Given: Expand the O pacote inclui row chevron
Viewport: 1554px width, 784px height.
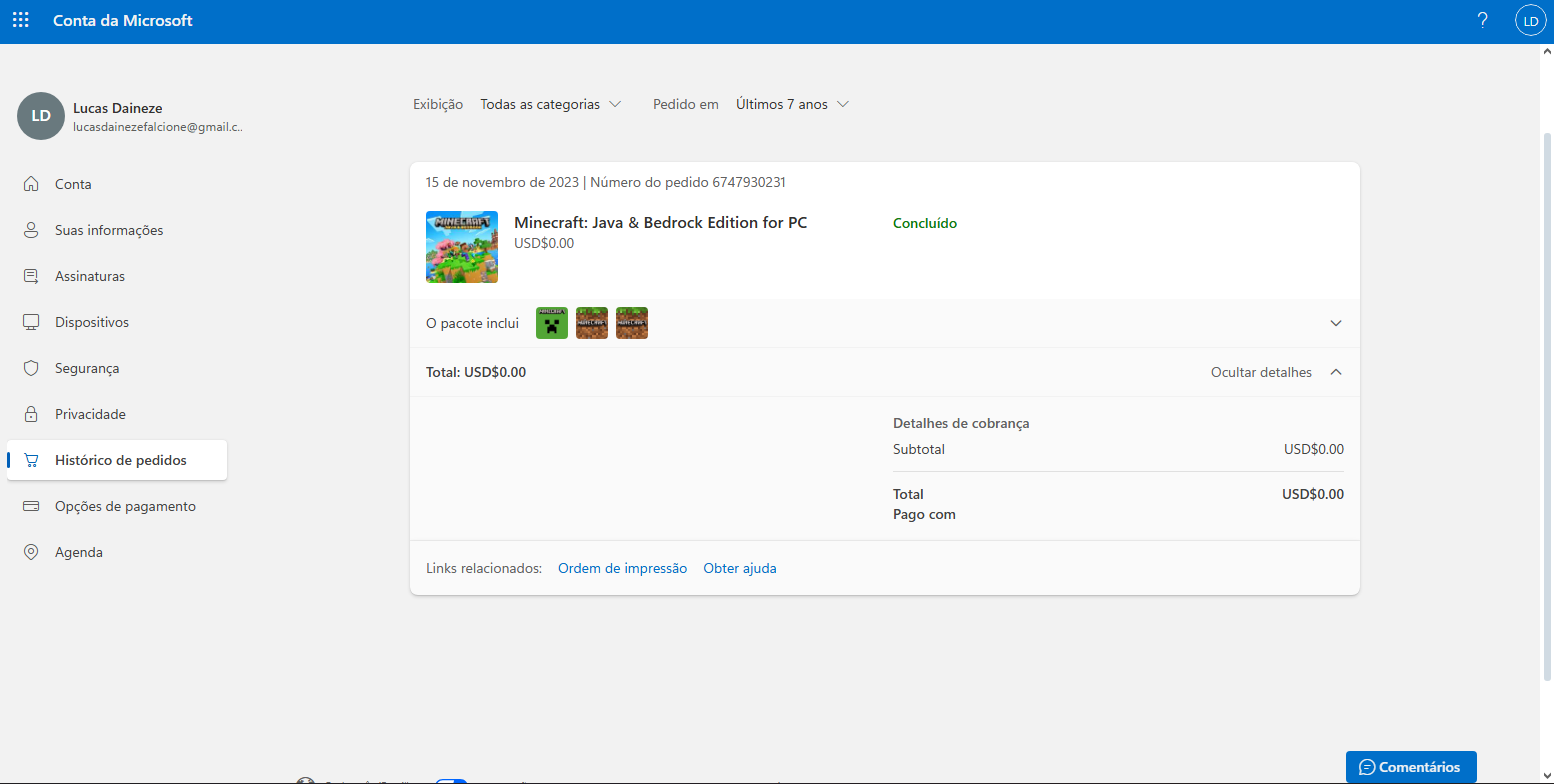Looking at the screenshot, I should [1336, 323].
